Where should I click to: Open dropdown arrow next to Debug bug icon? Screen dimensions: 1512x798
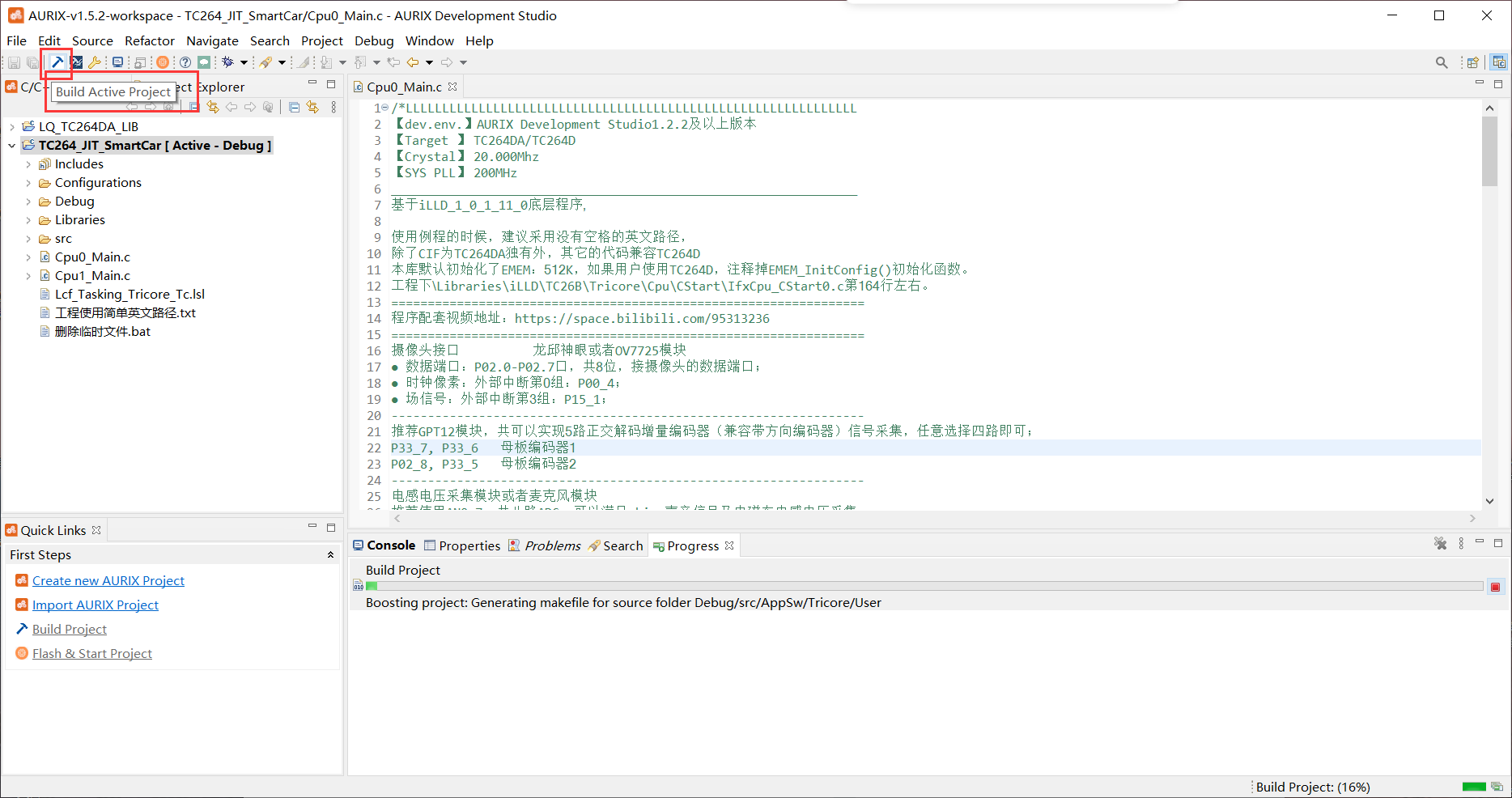click(x=244, y=62)
